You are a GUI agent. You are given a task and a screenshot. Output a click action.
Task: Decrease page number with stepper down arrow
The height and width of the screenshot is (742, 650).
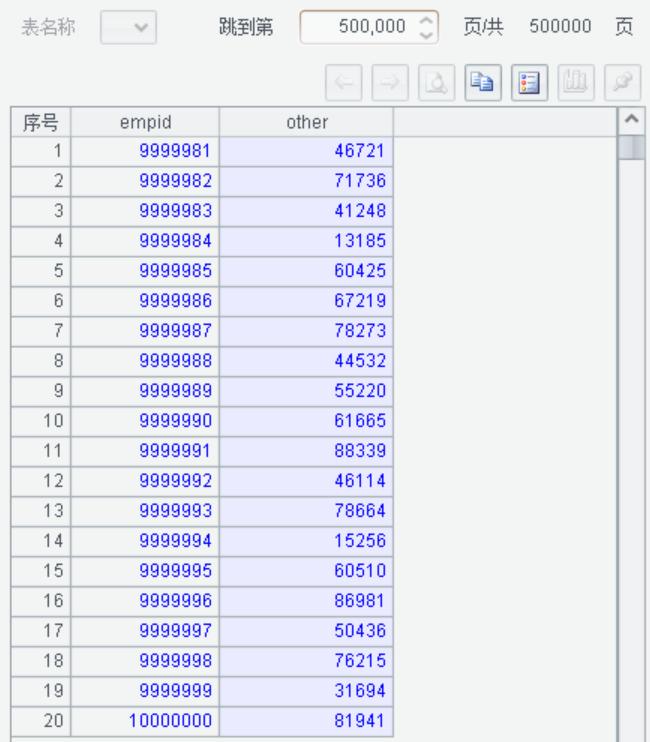point(426,34)
